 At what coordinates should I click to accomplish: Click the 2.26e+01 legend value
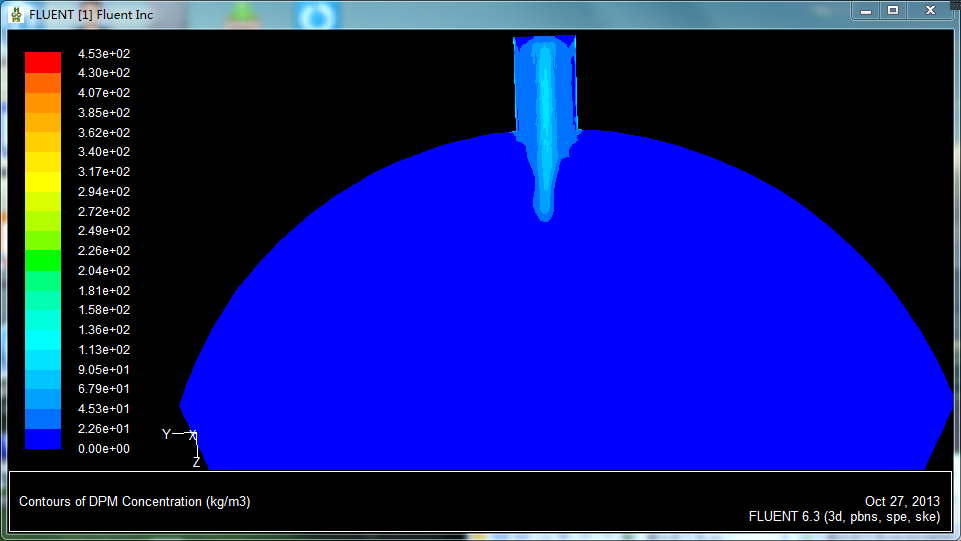pyautogui.click(x=104, y=429)
